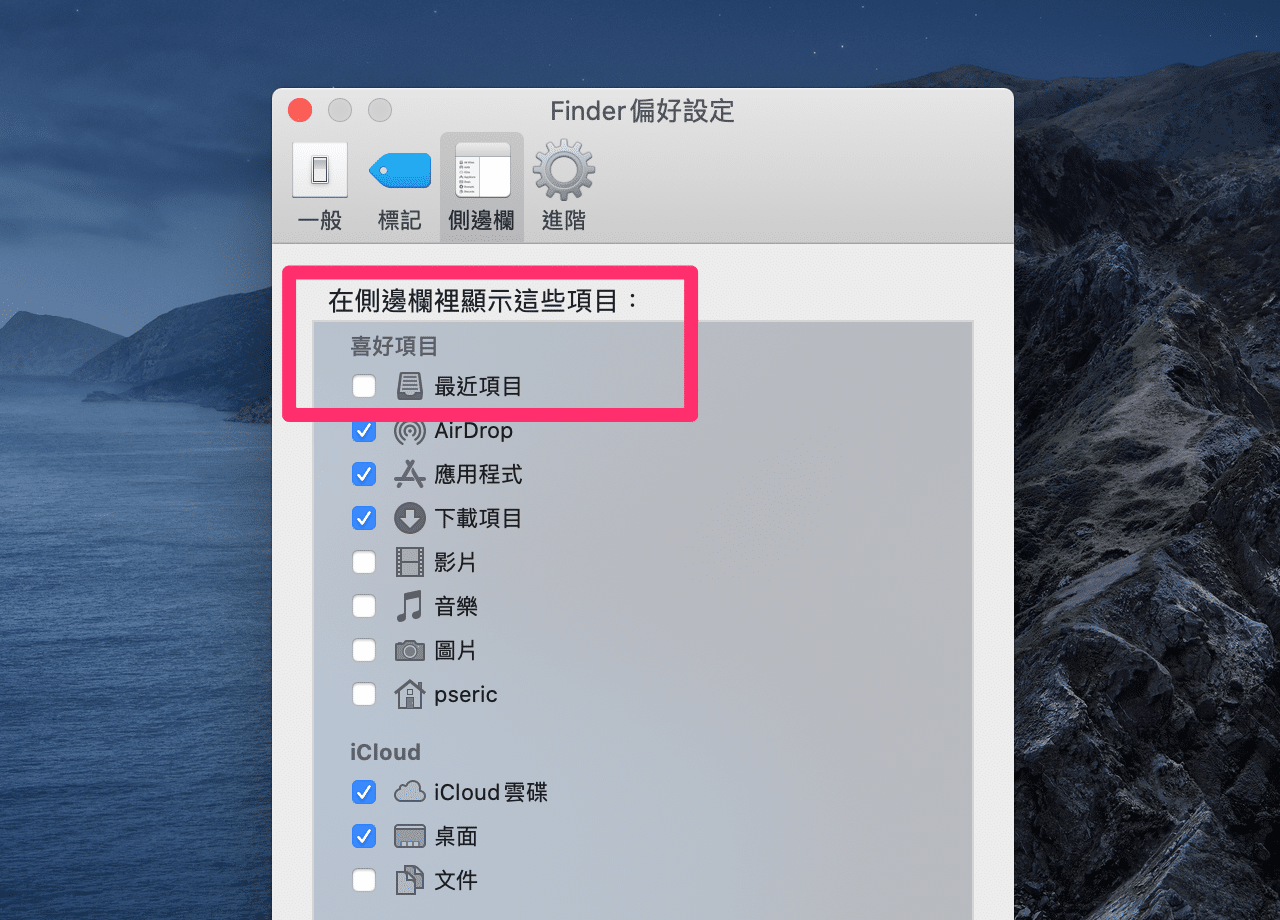Click the 音樂 music note icon
The height and width of the screenshot is (920, 1280).
click(x=410, y=606)
